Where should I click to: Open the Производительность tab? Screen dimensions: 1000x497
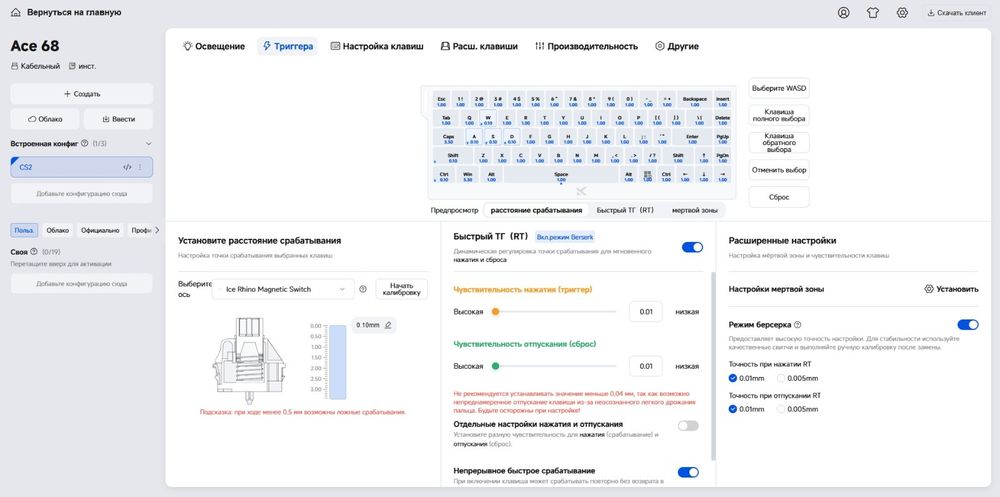(586, 46)
